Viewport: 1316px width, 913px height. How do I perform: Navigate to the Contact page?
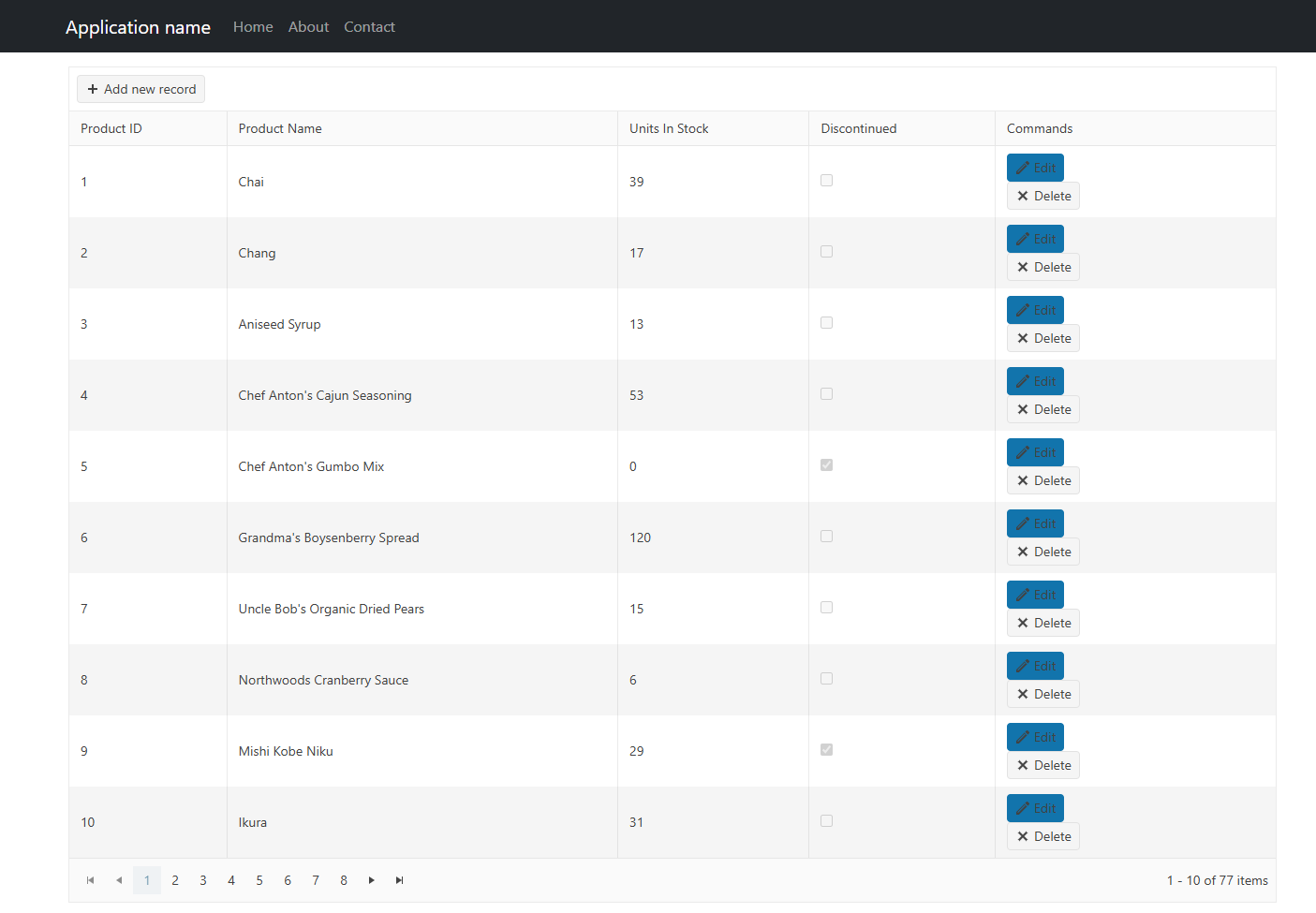[369, 26]
